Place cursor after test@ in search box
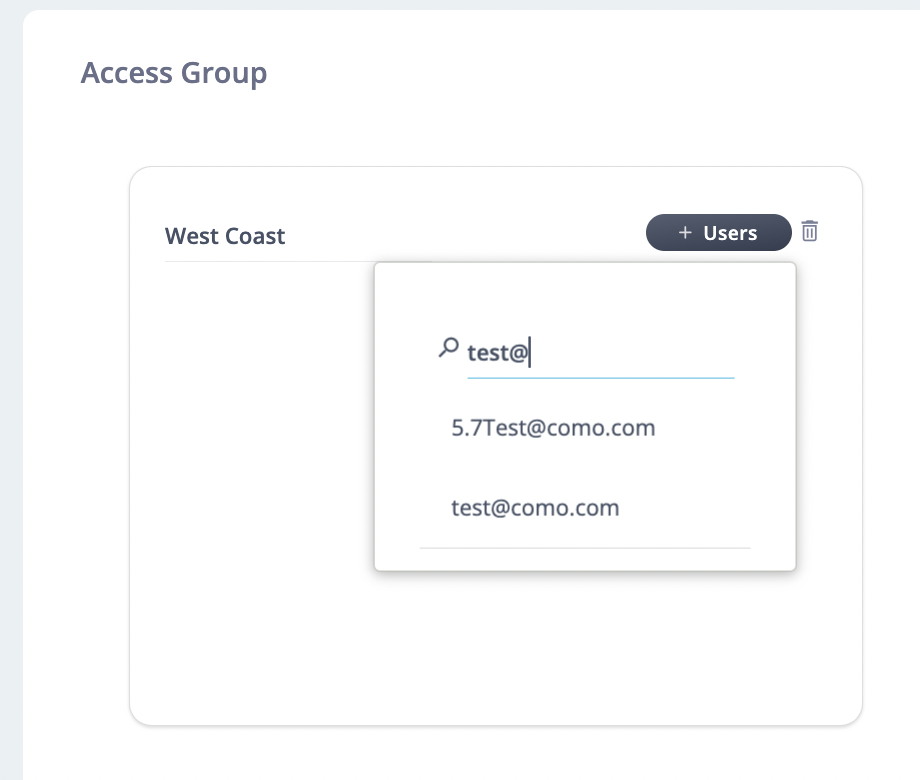 tap(530, 353)
